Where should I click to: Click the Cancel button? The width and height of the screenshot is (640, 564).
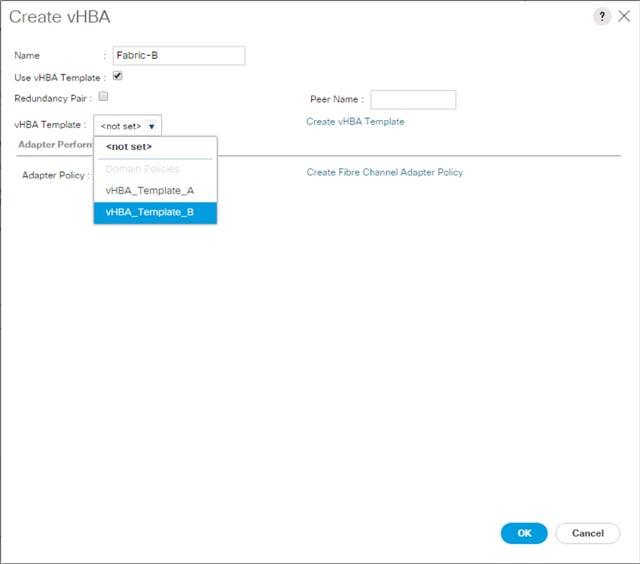click(588, 533)
